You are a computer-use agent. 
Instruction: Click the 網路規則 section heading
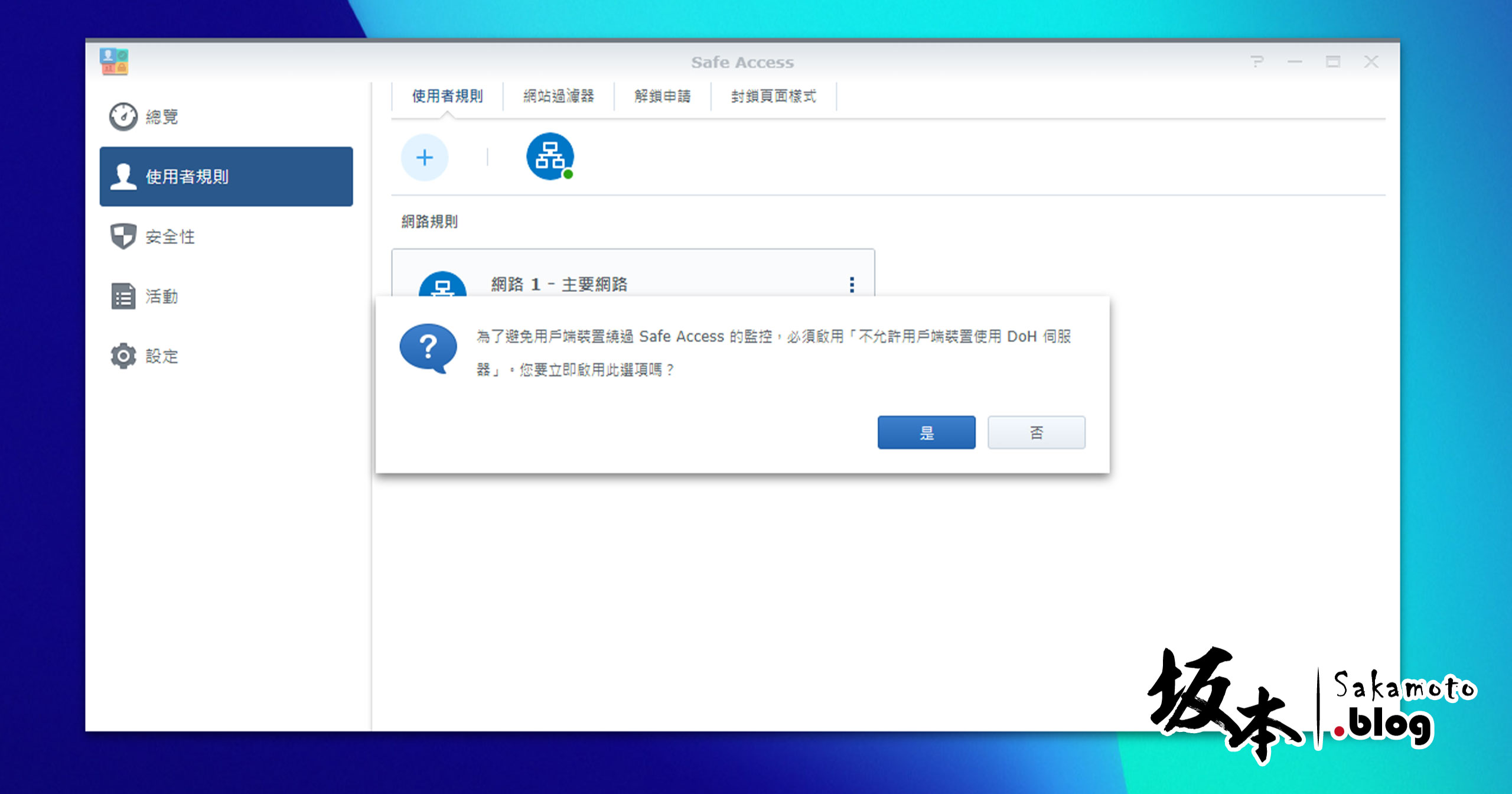point(429,222)
